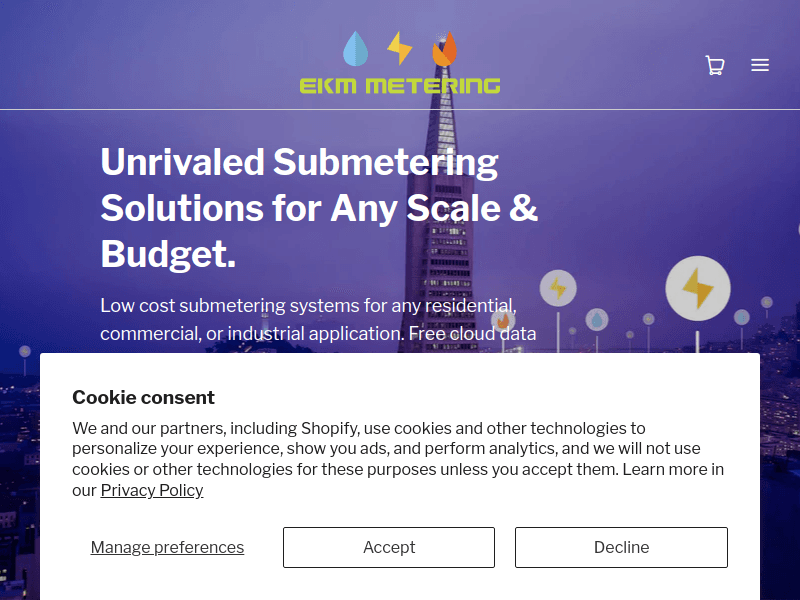The image size is (800, 600).
Task: Click the Cookie consent heading
Action: click(x=143, y=397)
